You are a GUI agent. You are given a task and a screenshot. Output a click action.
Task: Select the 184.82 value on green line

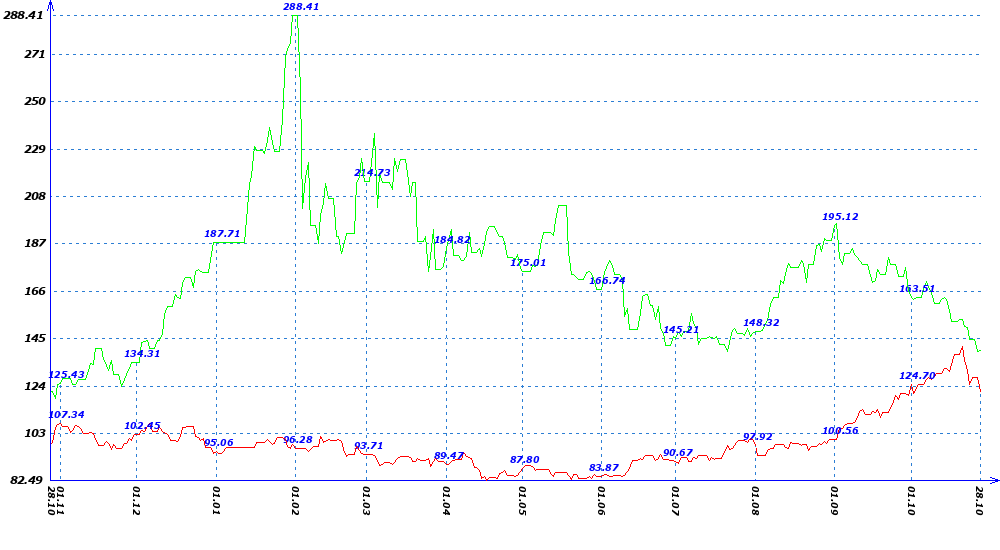coord(452,241)
